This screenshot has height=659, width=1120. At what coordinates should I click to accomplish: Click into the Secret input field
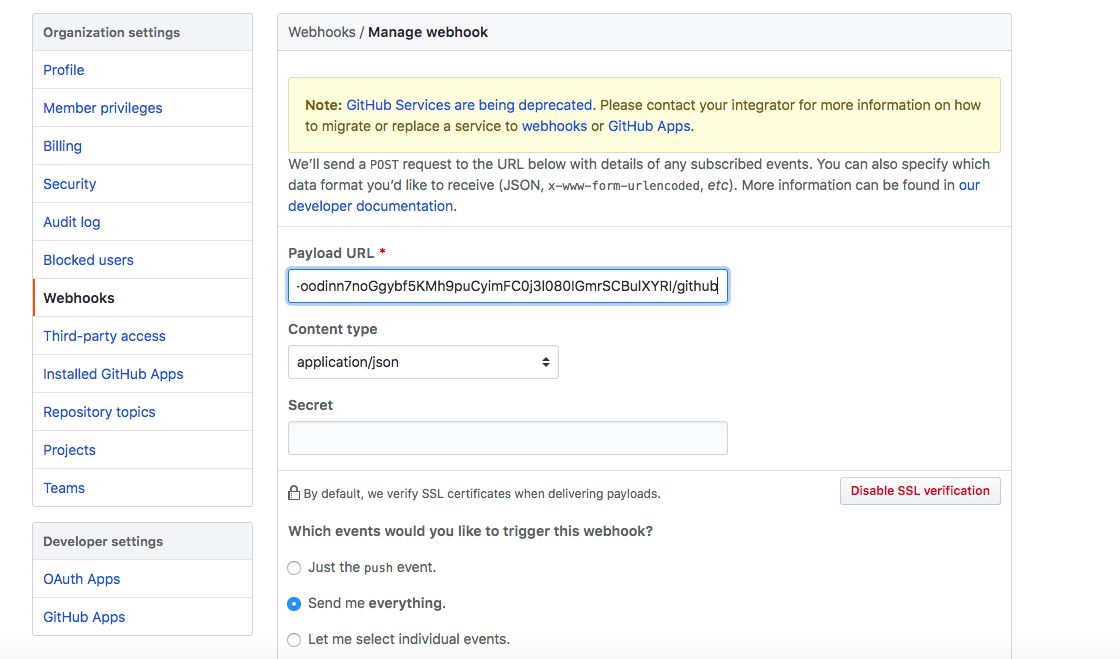pos(508,438)
